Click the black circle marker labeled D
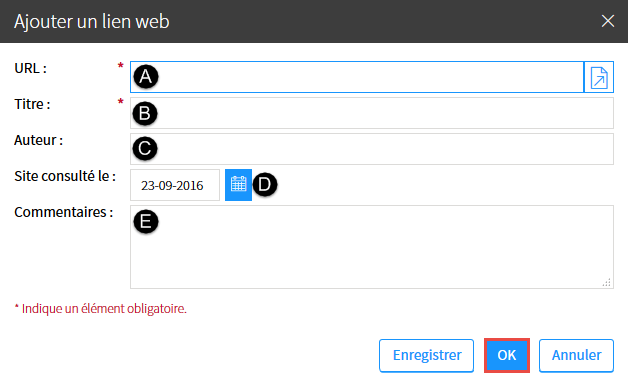The width and height of the screenshot is (628, 386). [265, 185]
